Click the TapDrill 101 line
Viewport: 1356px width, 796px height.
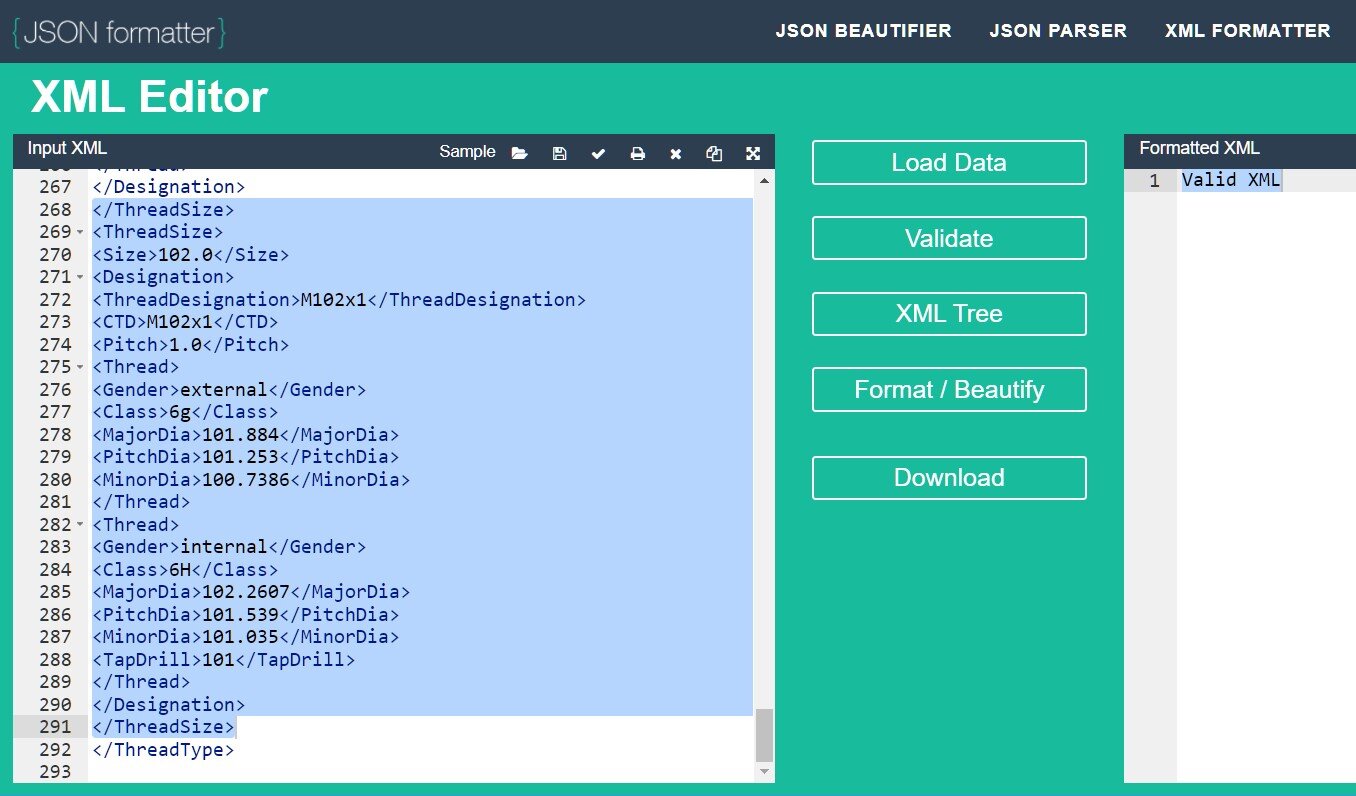click(223, 660)
